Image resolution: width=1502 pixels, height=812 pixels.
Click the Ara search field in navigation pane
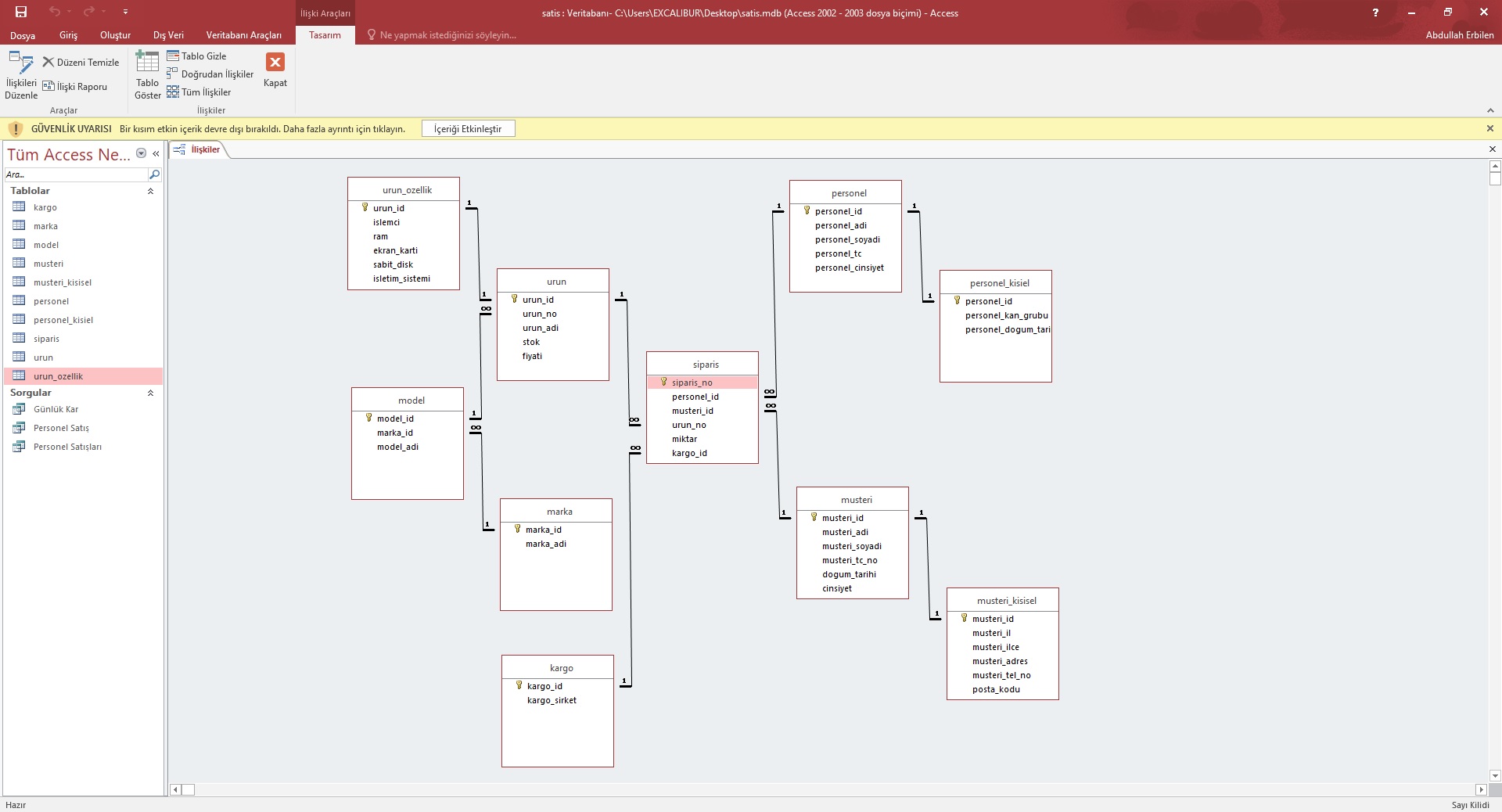coord(76,174)
